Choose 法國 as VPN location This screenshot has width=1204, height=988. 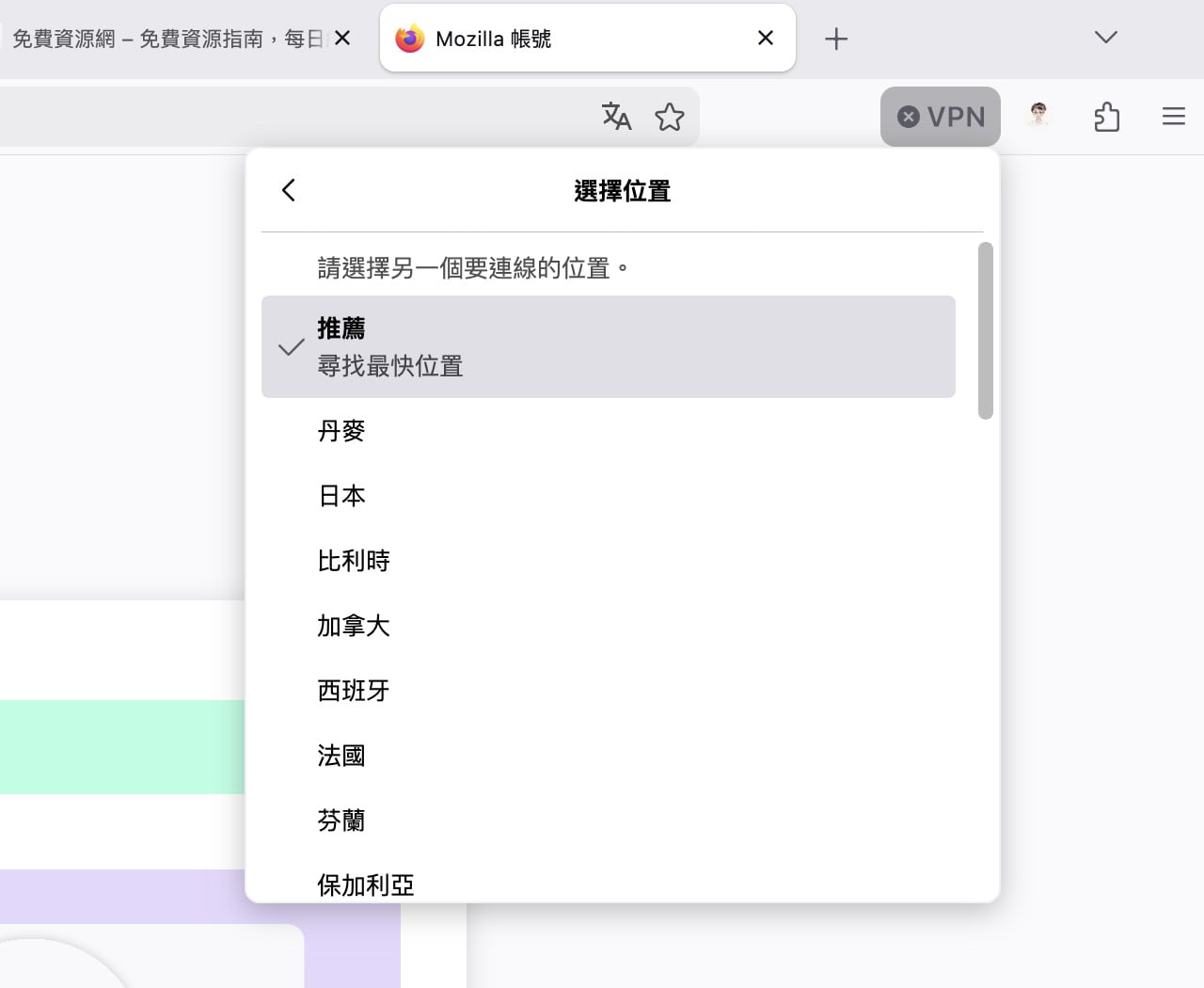609,756
